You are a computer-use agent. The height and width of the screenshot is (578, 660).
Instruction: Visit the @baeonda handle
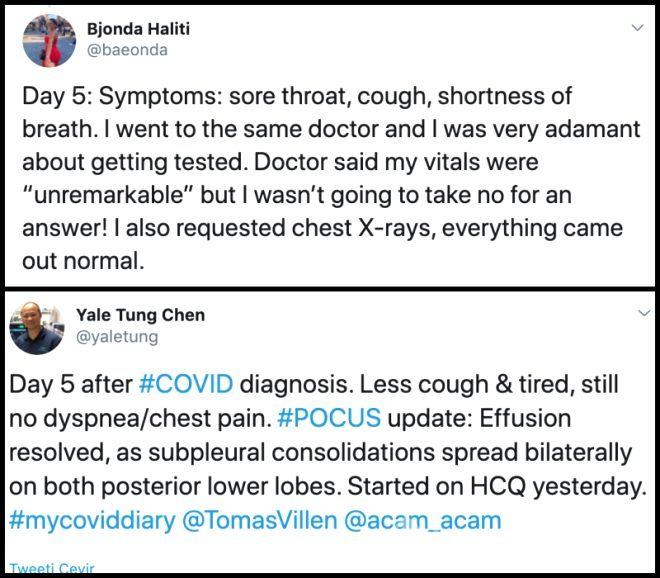click(x=134, y=48)
